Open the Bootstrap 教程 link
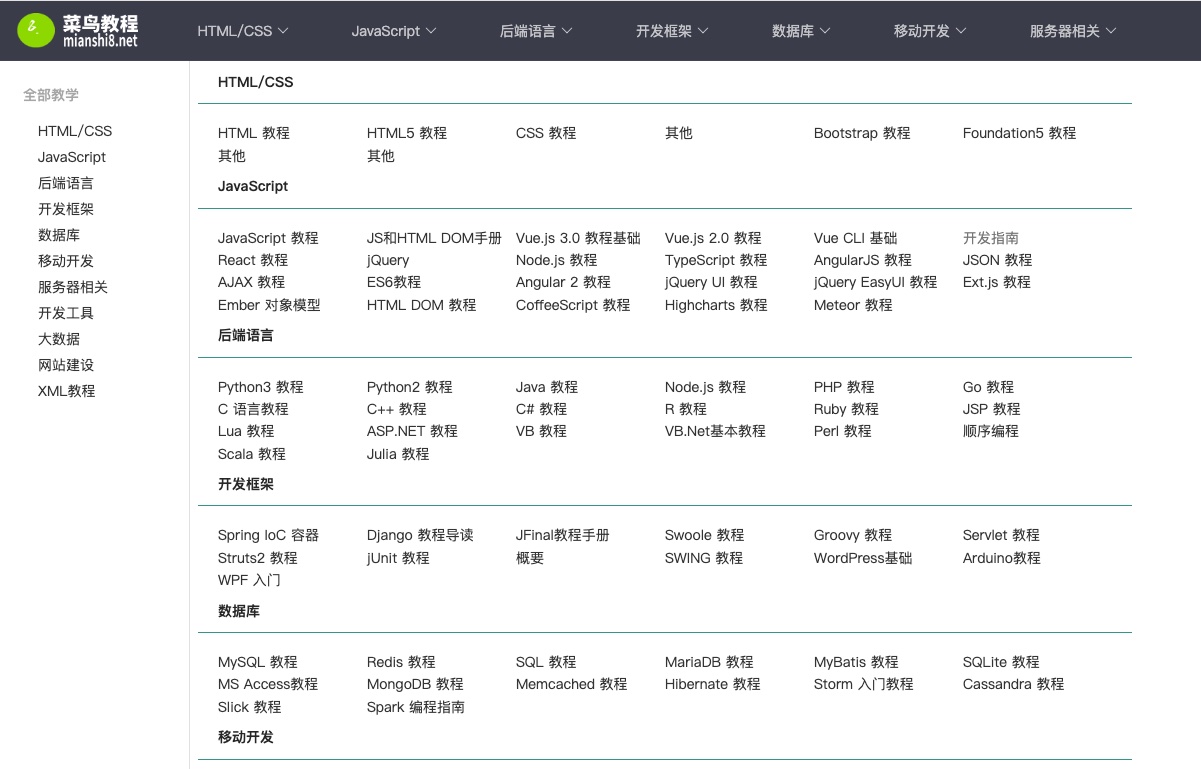Viewport: 1201px width, 769px height. [862, 133]
